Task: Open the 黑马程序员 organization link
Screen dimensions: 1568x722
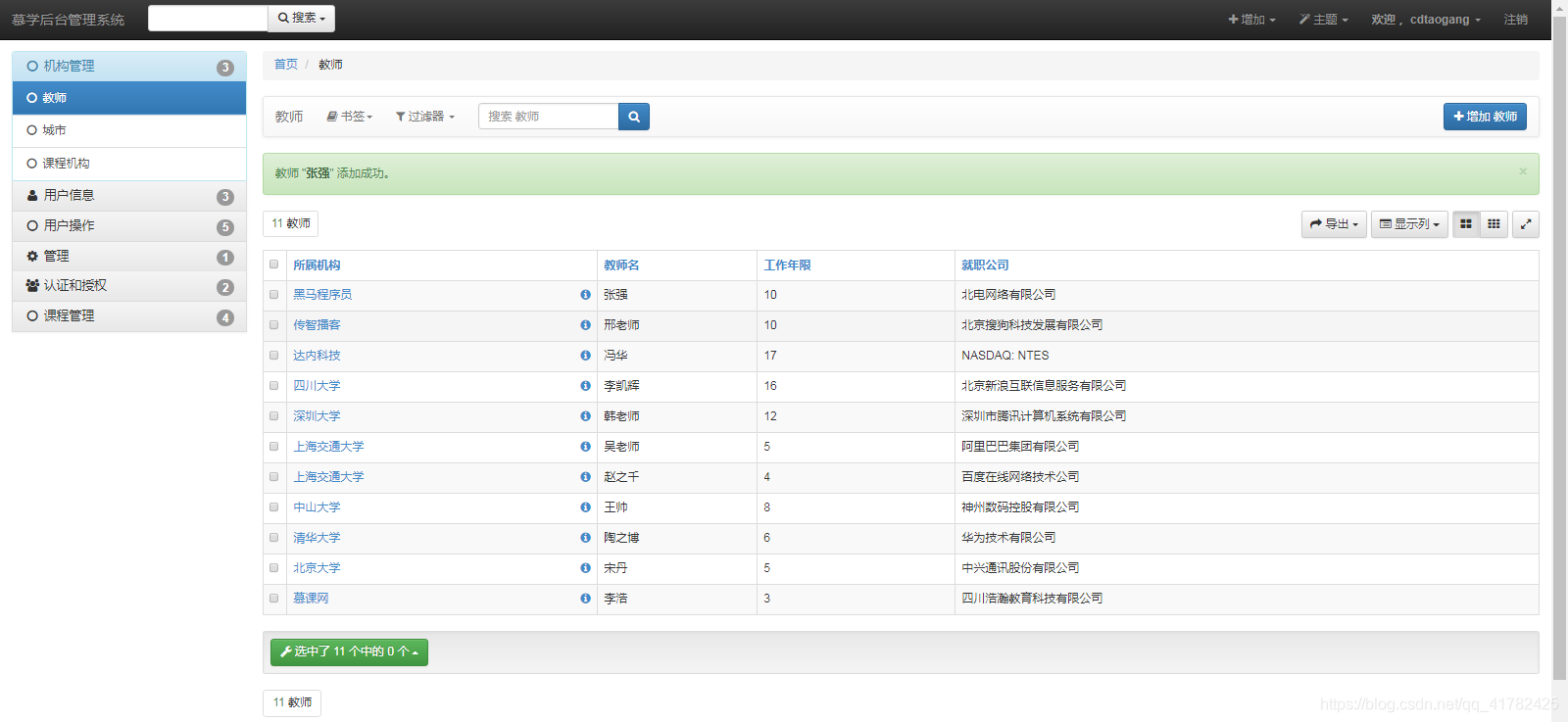Action: click(x=322, y=295)
